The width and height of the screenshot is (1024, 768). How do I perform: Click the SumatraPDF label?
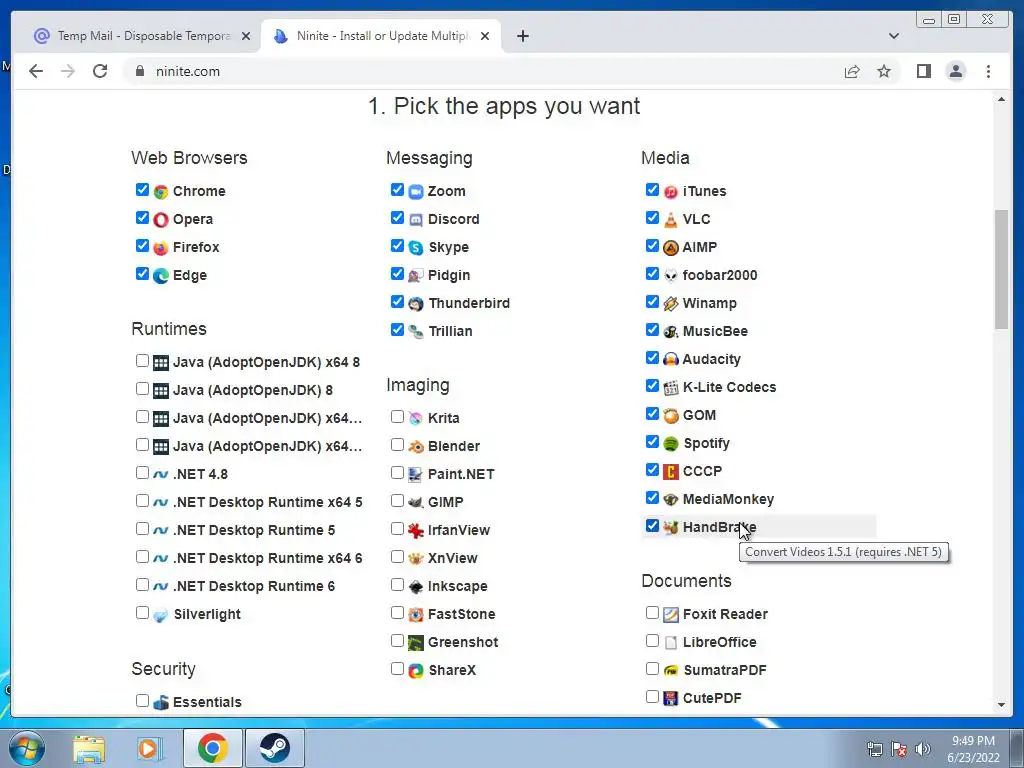coord(725,671)
